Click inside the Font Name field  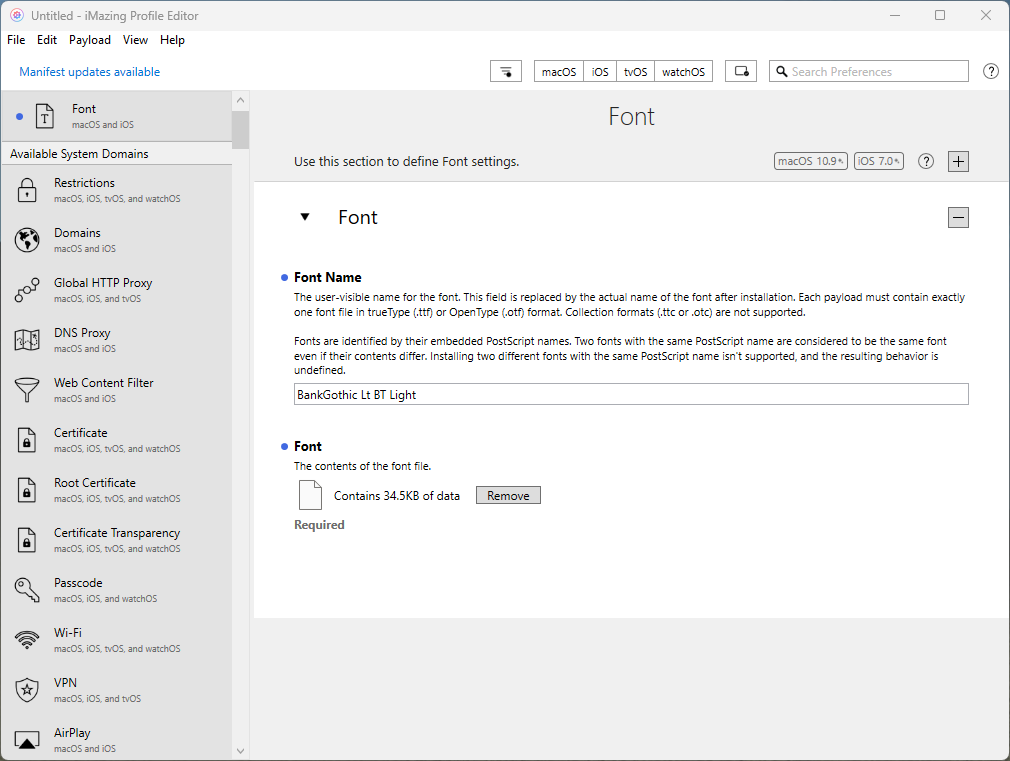630,394
